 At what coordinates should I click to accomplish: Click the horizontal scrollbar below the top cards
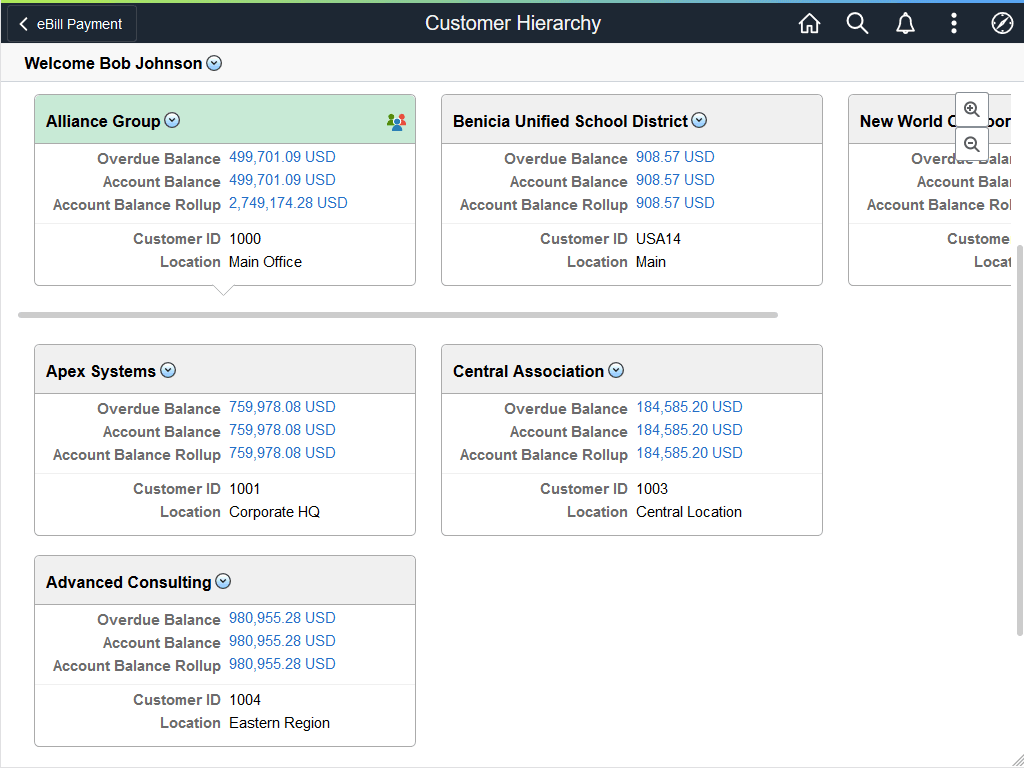(398, 314)
